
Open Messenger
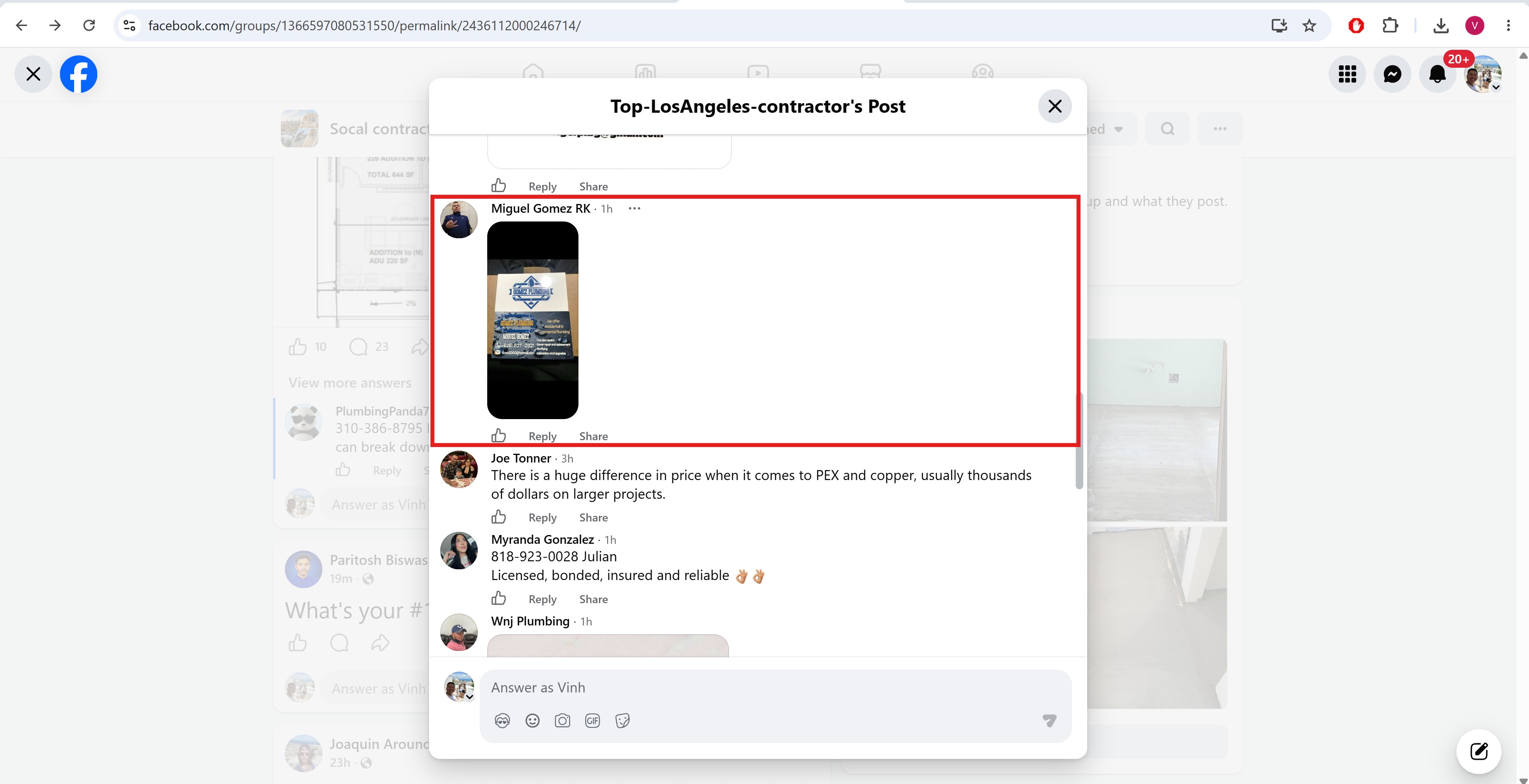click(1392, 74)
